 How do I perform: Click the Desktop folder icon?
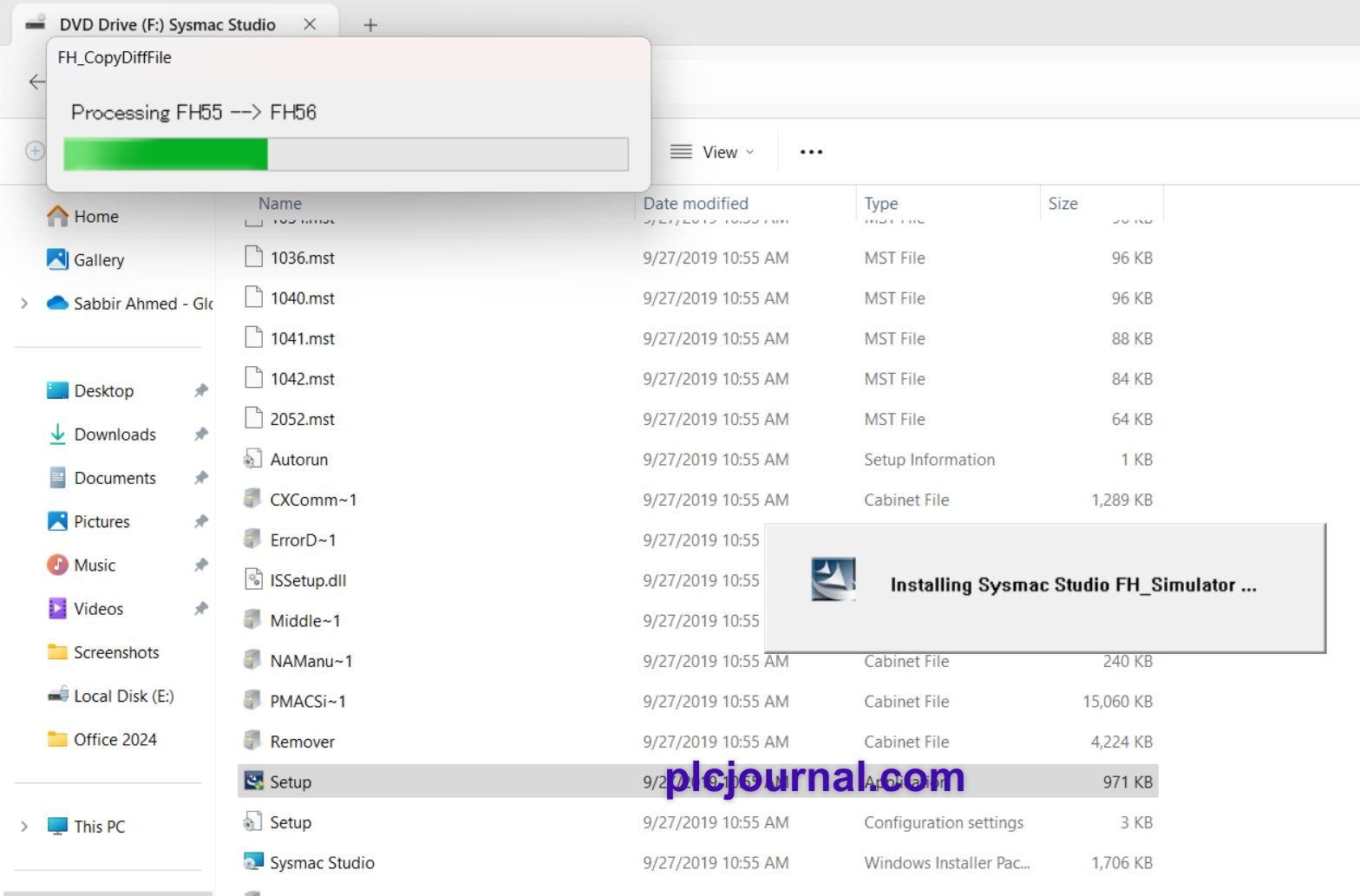(x=57, y=390)
